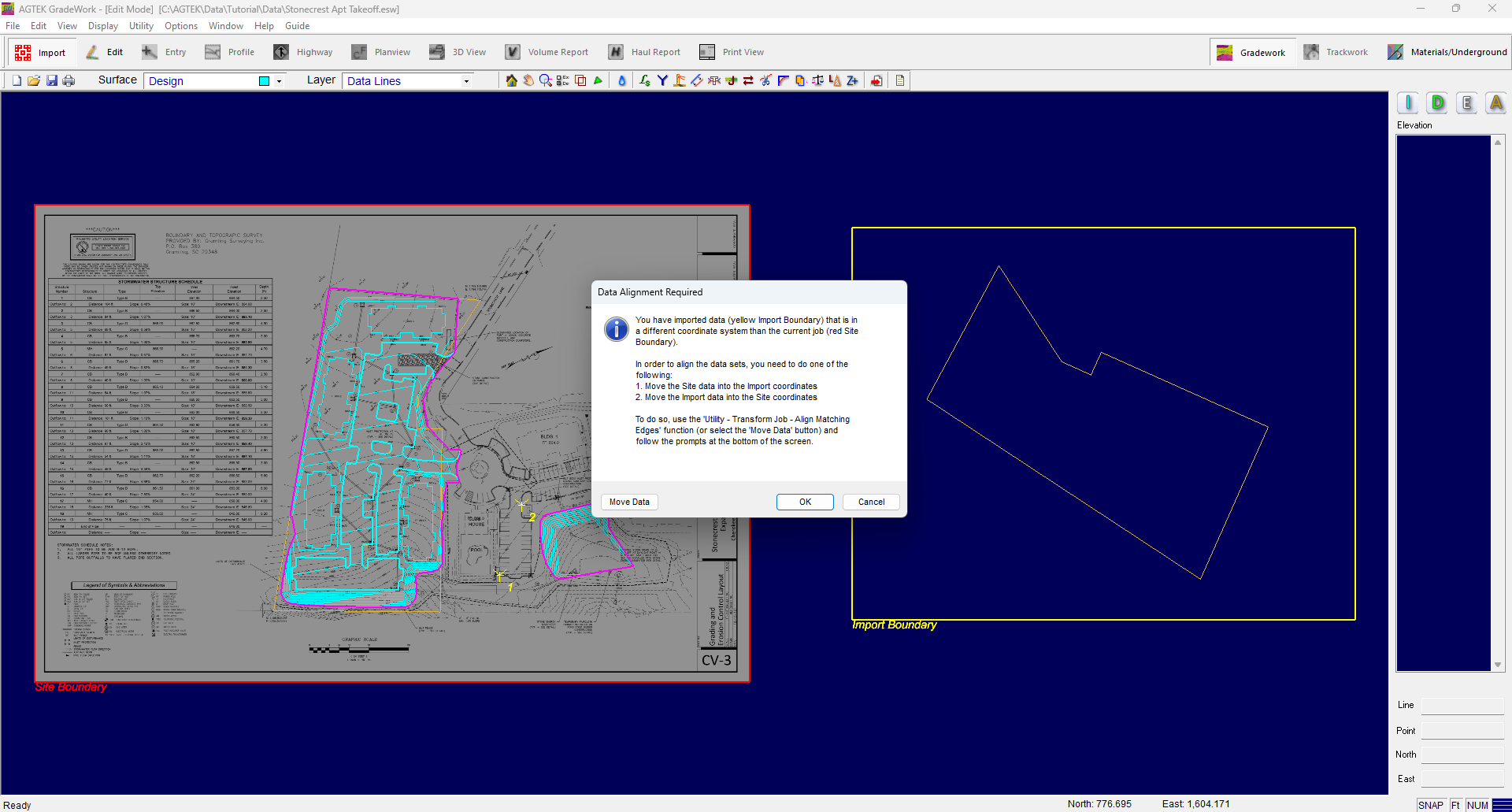Click the open folder icon
The width and height of the screenshot is (1512, 812).
point(34,80)
